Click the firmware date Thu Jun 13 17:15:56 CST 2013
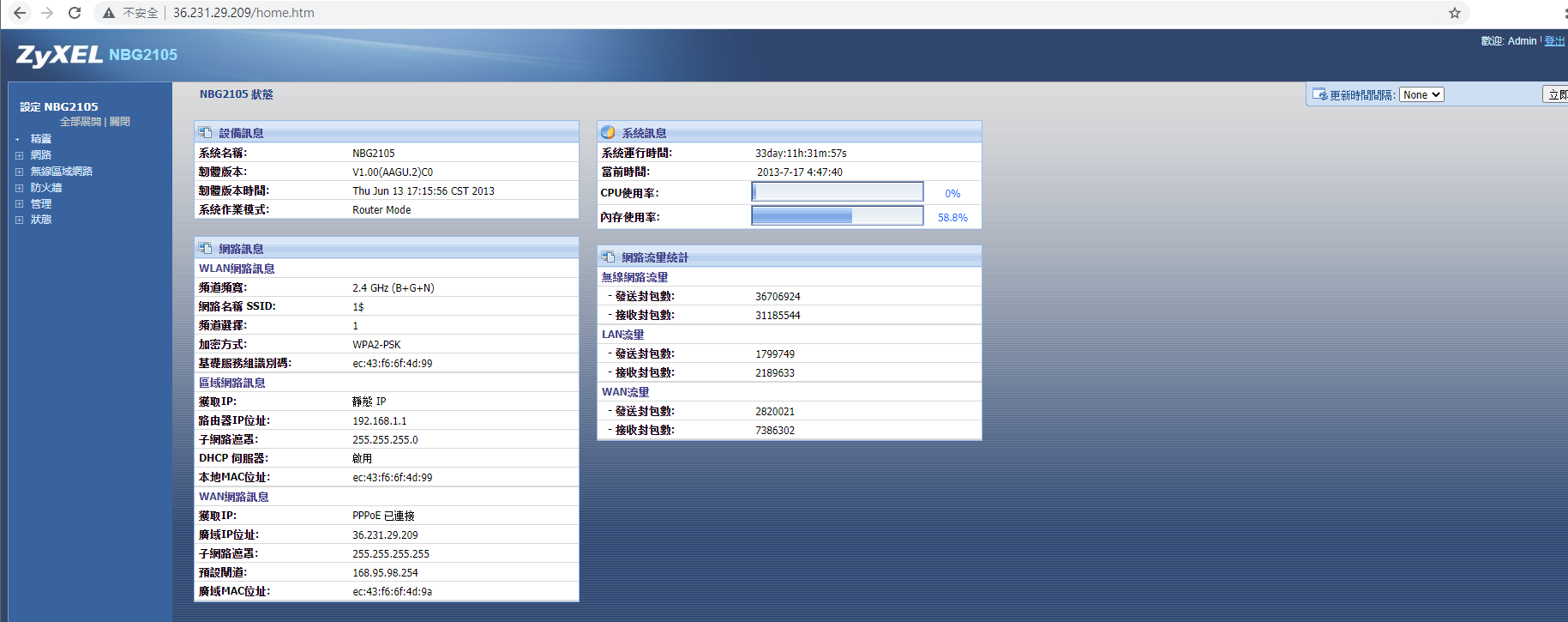 [x=424, y=191]
